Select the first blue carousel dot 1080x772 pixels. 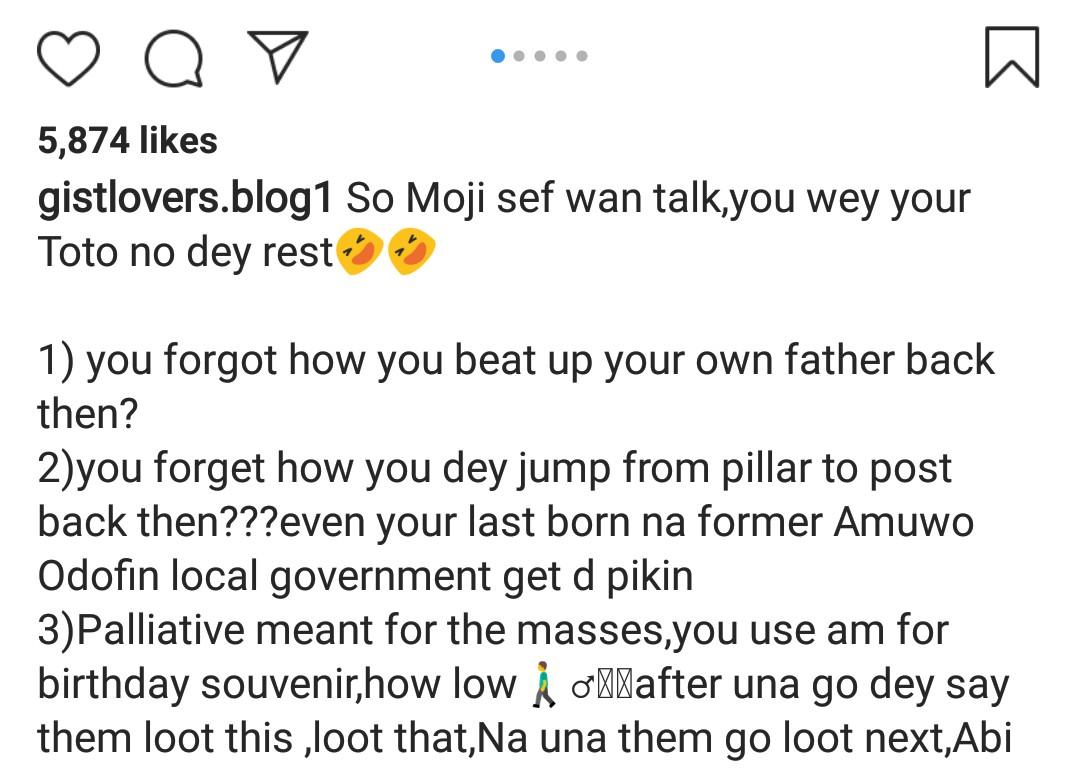(x=498, y=56)
